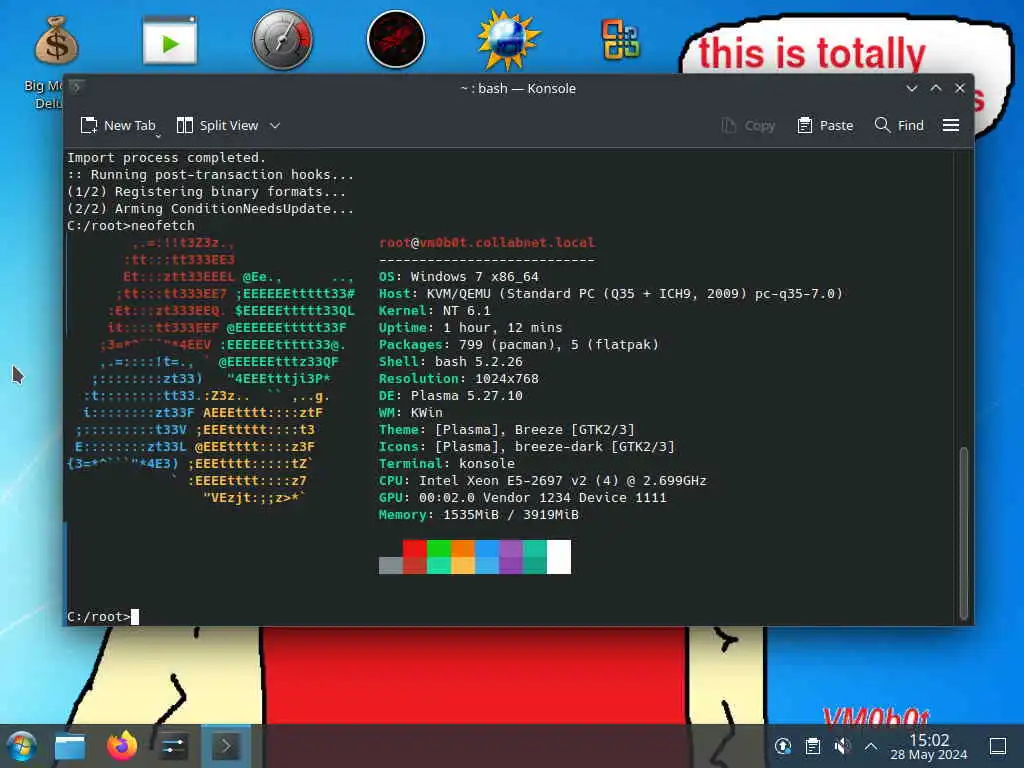Click the muted volume tray icon

(842, 746)
